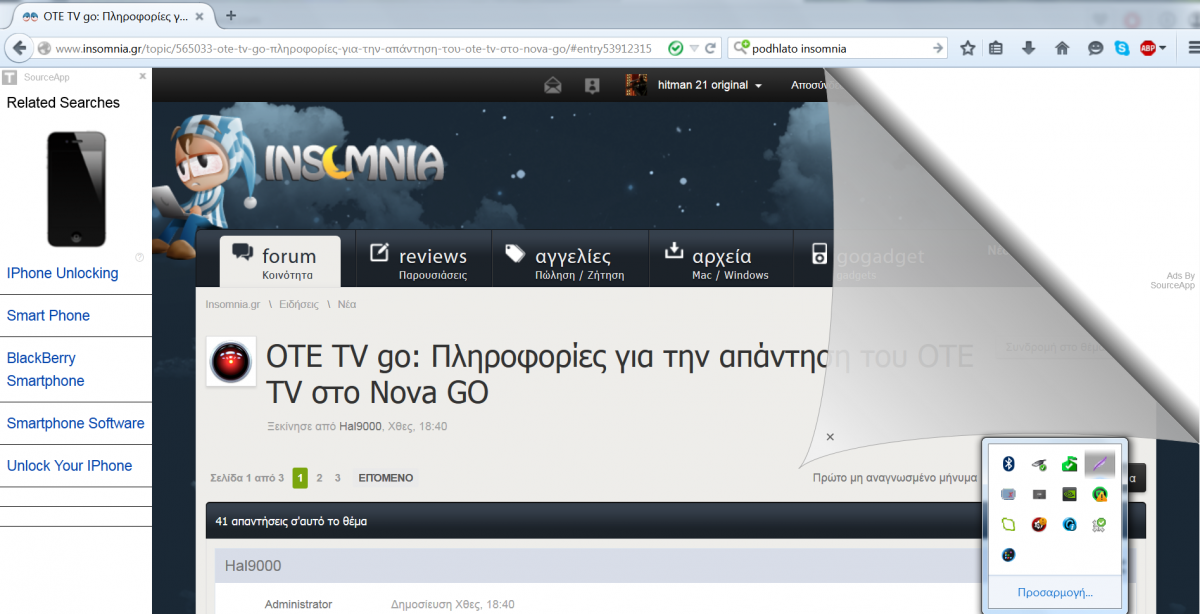
Task: Click the NVIDIA tray icon
Action: 1069,494
